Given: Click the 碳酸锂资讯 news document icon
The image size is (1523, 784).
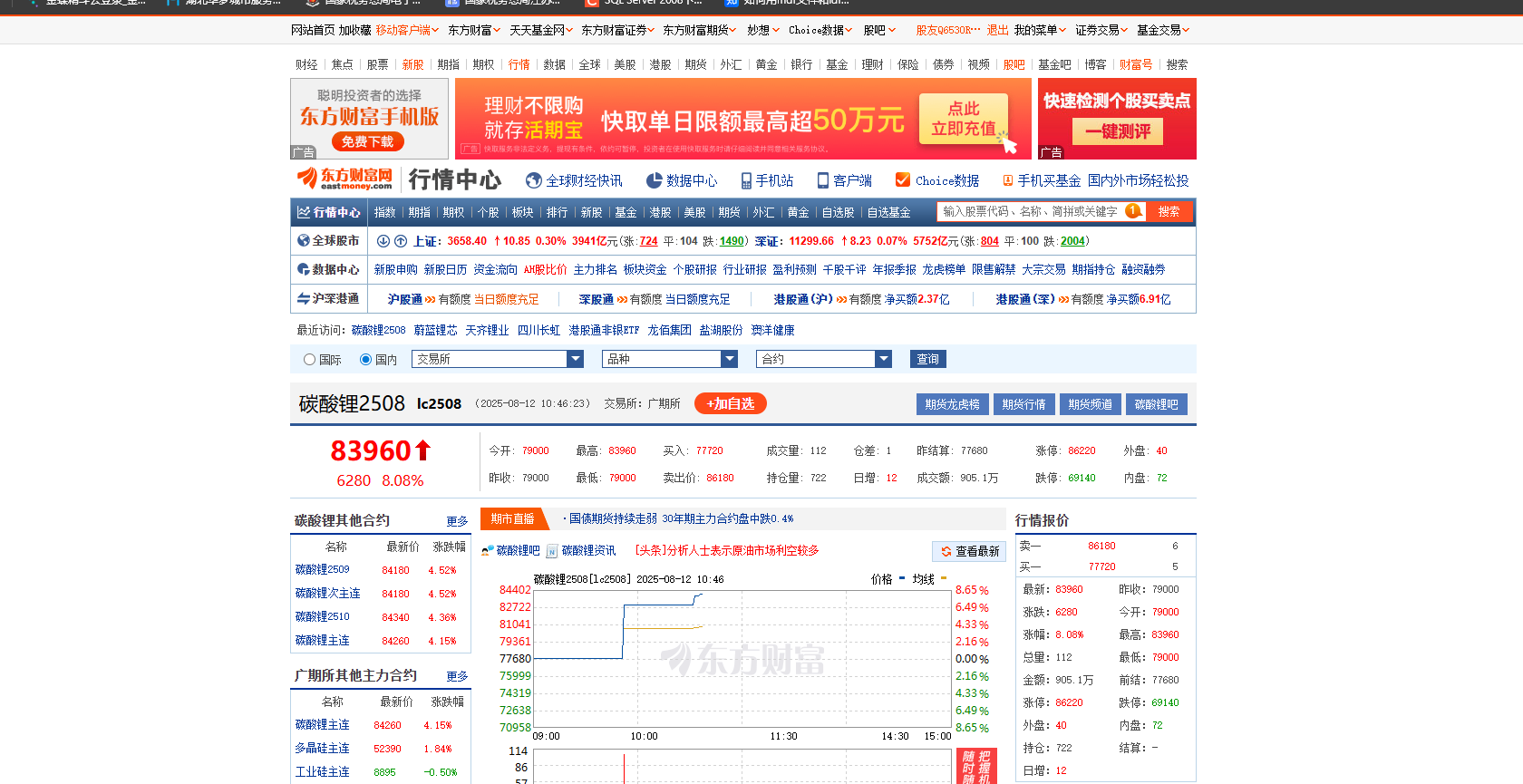Looking at the screenshot, I should pos(552,550).
